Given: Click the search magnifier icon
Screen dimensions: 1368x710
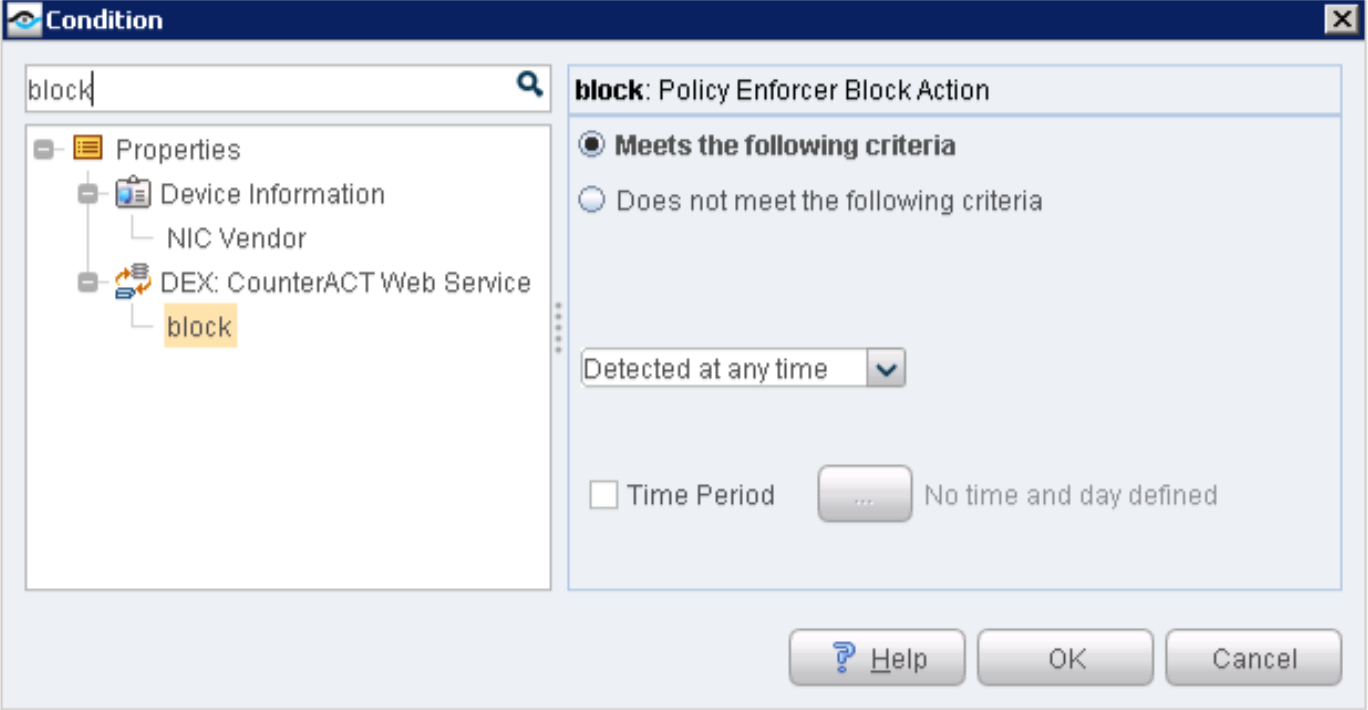Looking at the screenshot, I should pyautogui.click(x=529, y=84).
